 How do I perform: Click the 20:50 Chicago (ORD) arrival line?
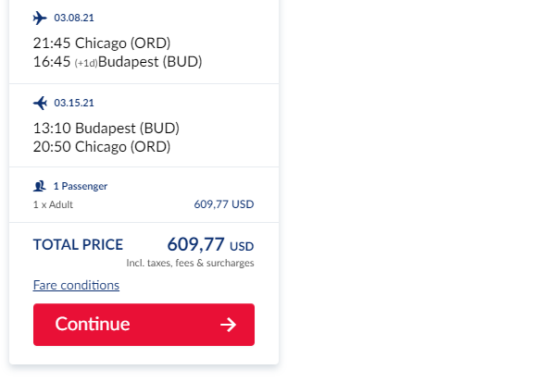[x=102, y=147]
